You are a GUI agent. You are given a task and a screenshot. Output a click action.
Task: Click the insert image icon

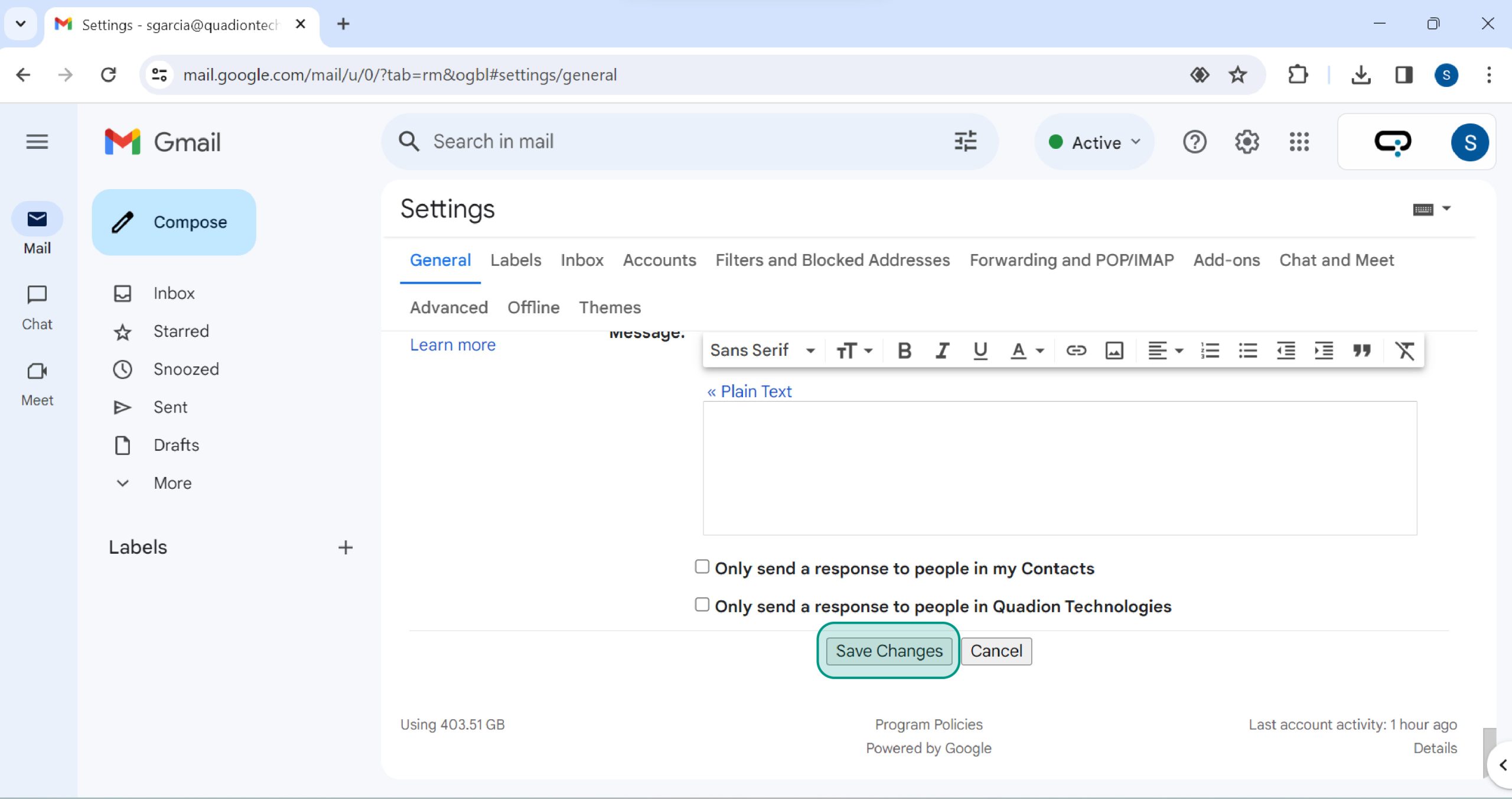[x=1114, y=350]
